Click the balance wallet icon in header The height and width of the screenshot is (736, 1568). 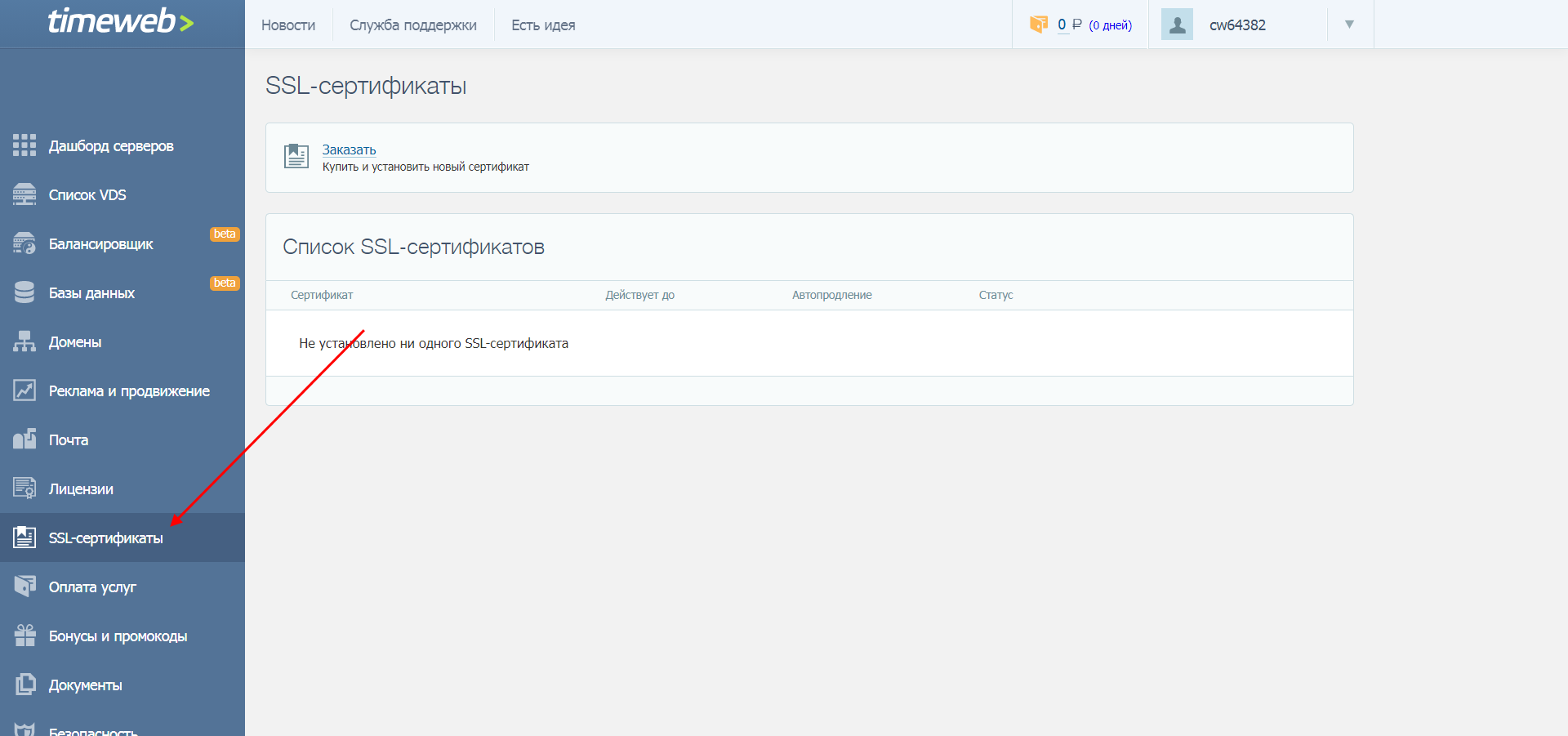1039,24
